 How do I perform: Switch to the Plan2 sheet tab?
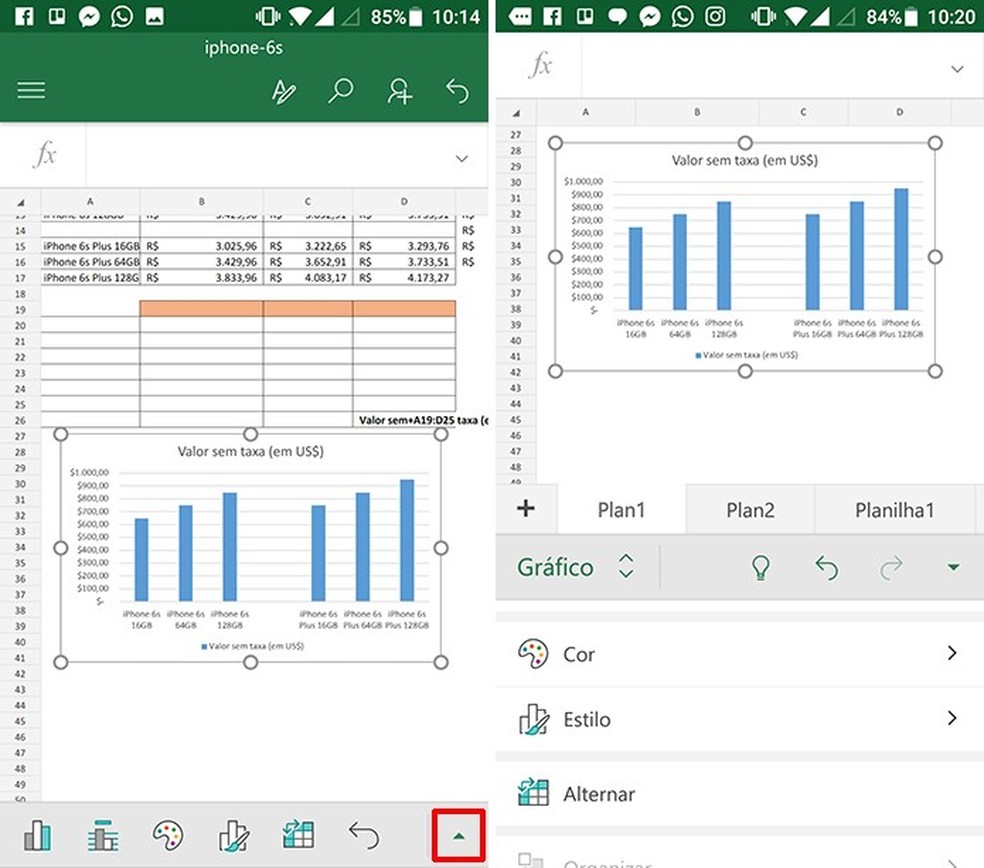click(749, 510)
